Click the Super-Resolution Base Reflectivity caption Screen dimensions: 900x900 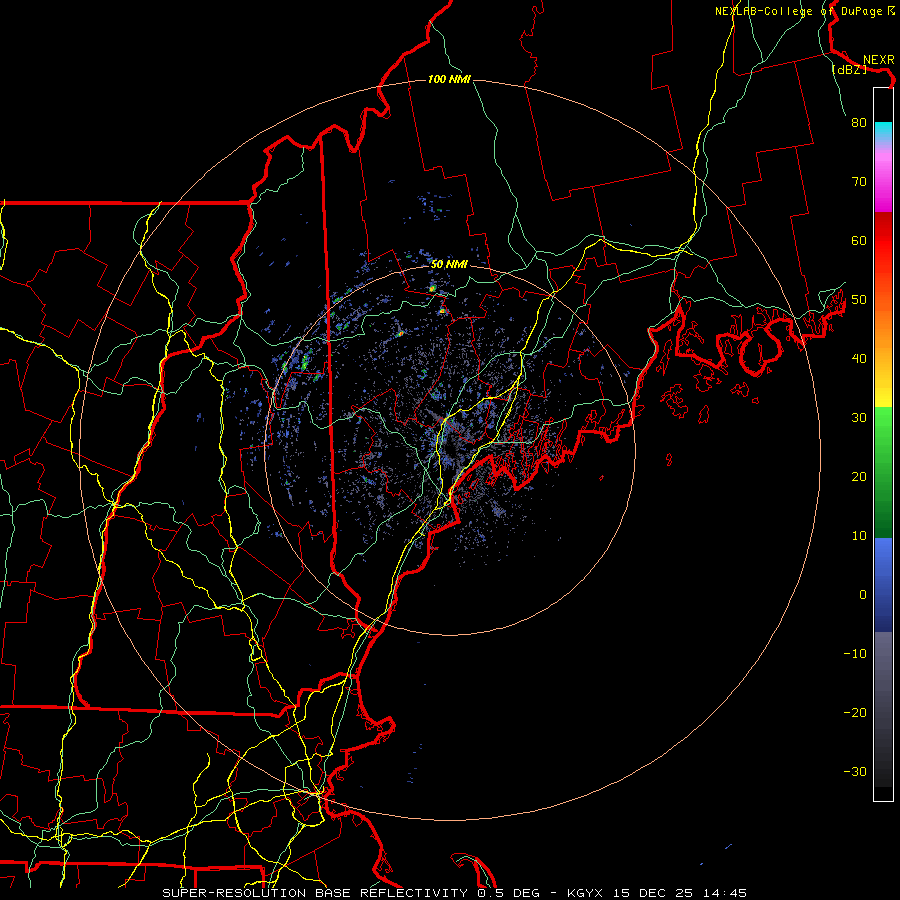[455, 893]
